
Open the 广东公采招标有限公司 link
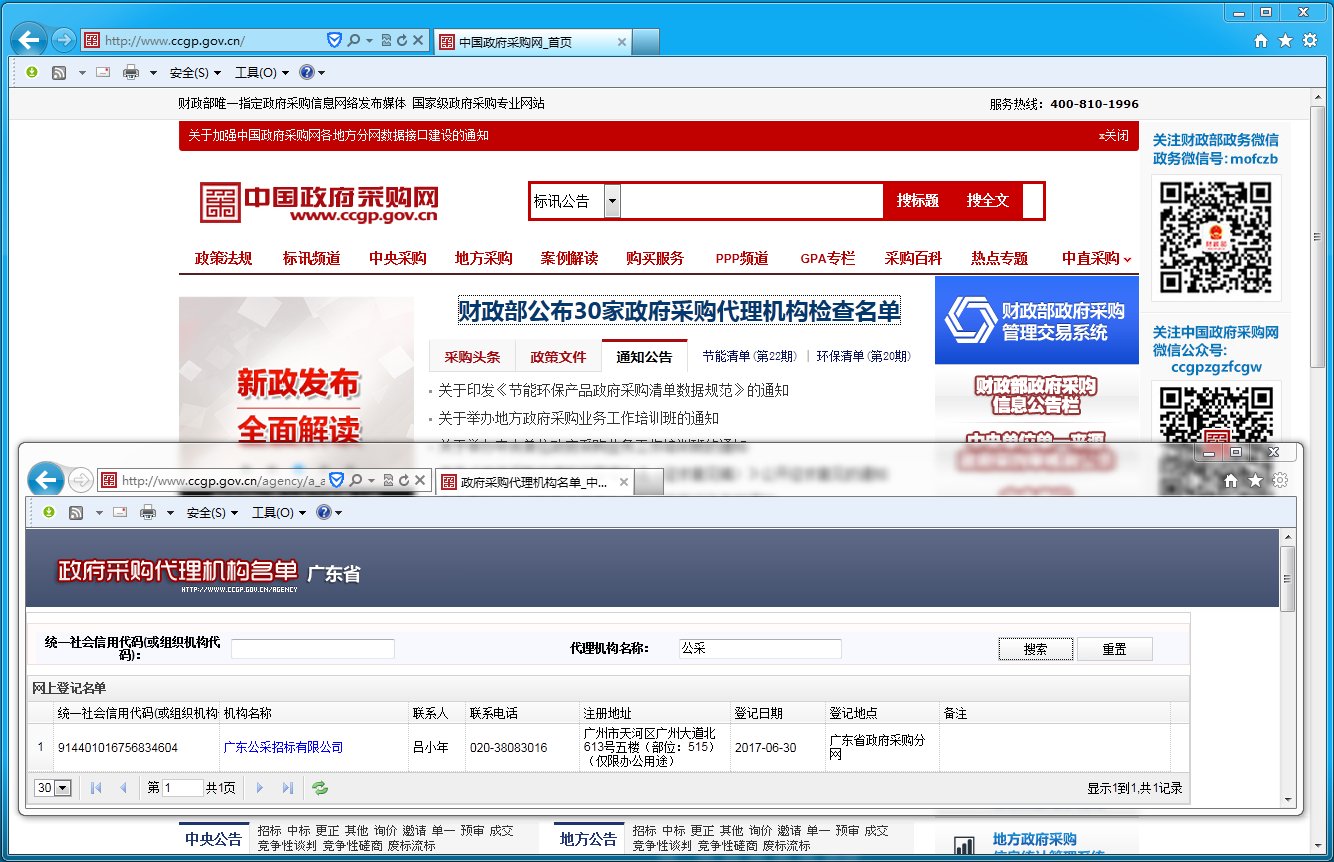283,747
